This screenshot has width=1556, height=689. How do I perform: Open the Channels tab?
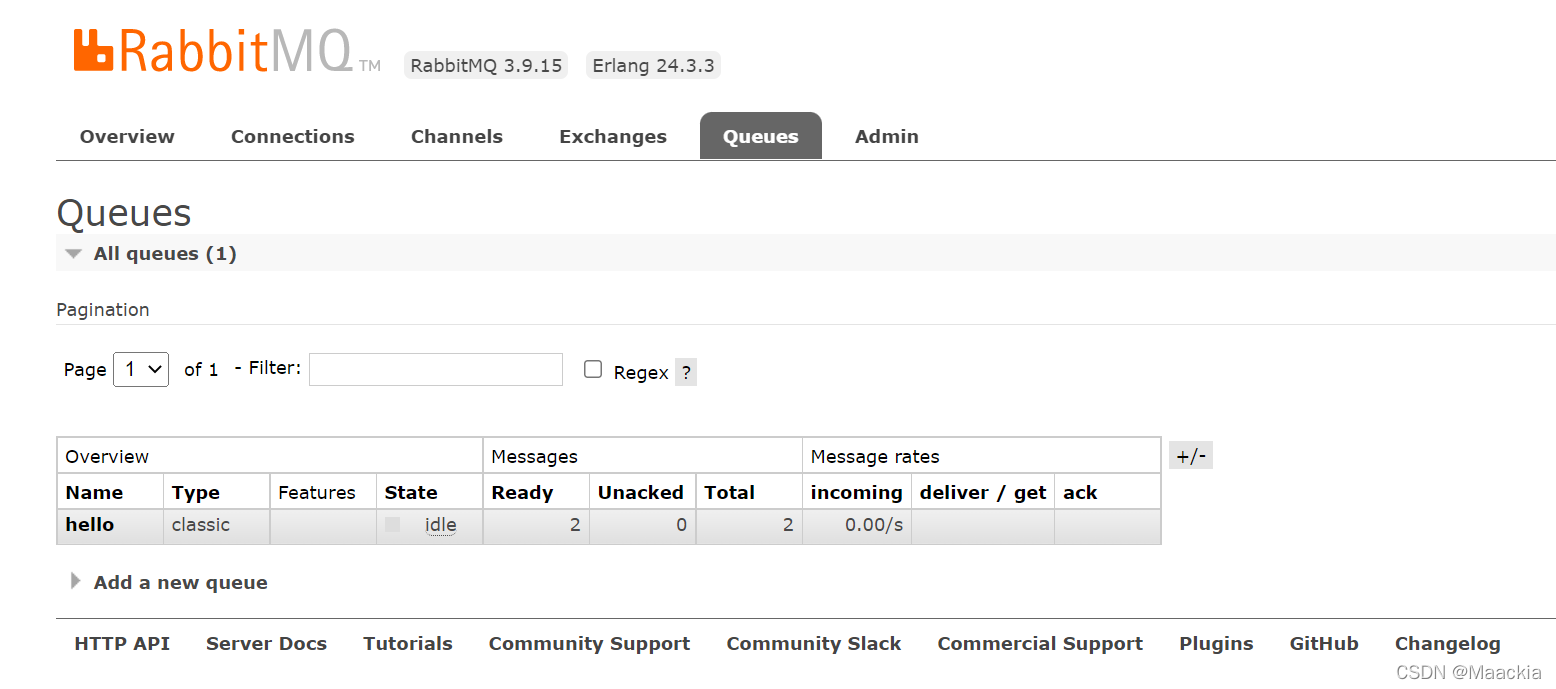pyautogui.click(x=457, y=136)
